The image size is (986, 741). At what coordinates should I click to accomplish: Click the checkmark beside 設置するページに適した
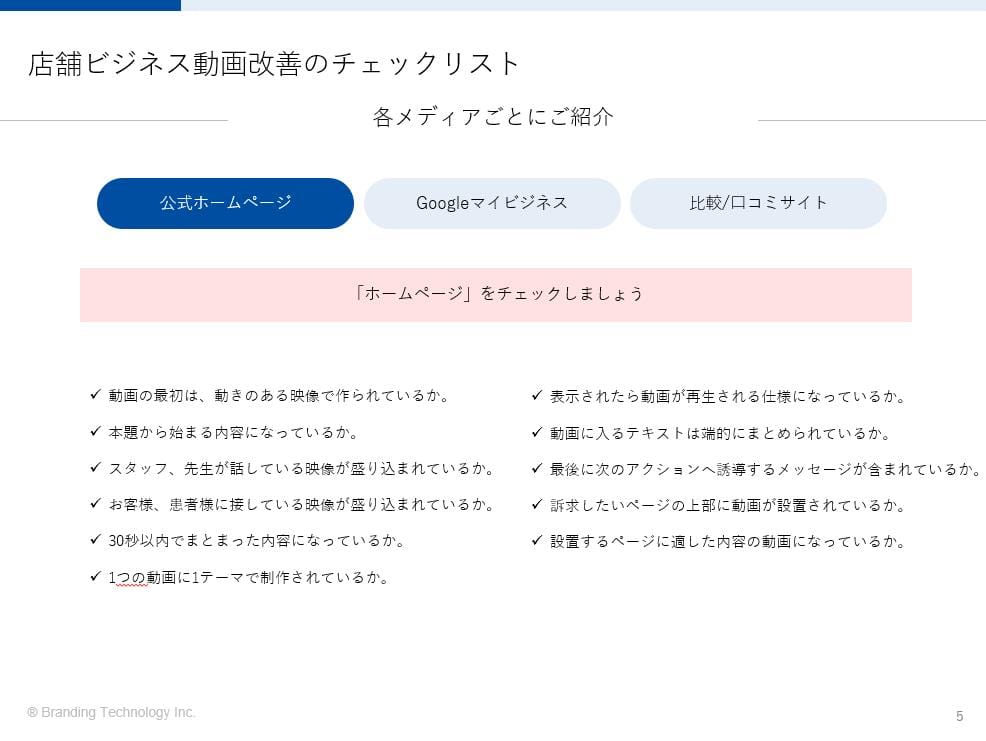pos(537,540)
